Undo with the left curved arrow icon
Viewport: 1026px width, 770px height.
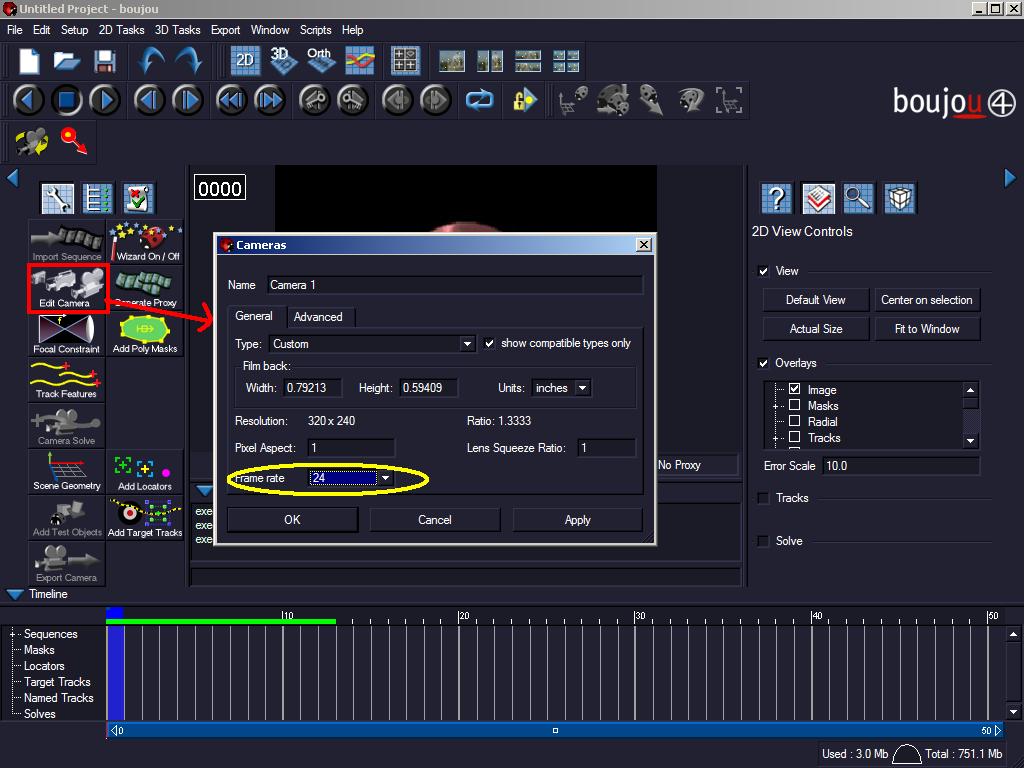coord(151,61)
